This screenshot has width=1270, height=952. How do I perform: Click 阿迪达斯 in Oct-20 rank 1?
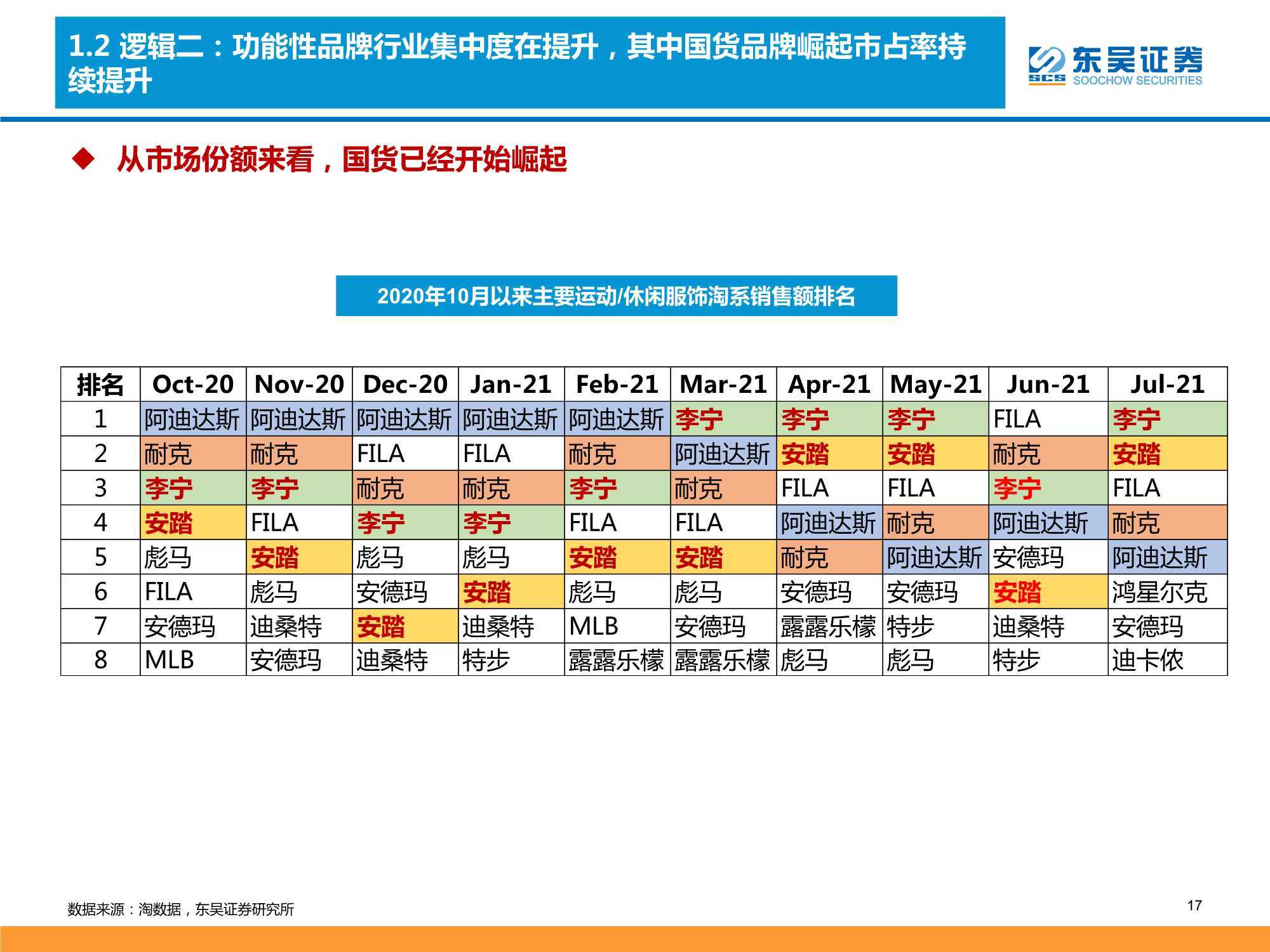pyautogui.click(x=193, y=419)
